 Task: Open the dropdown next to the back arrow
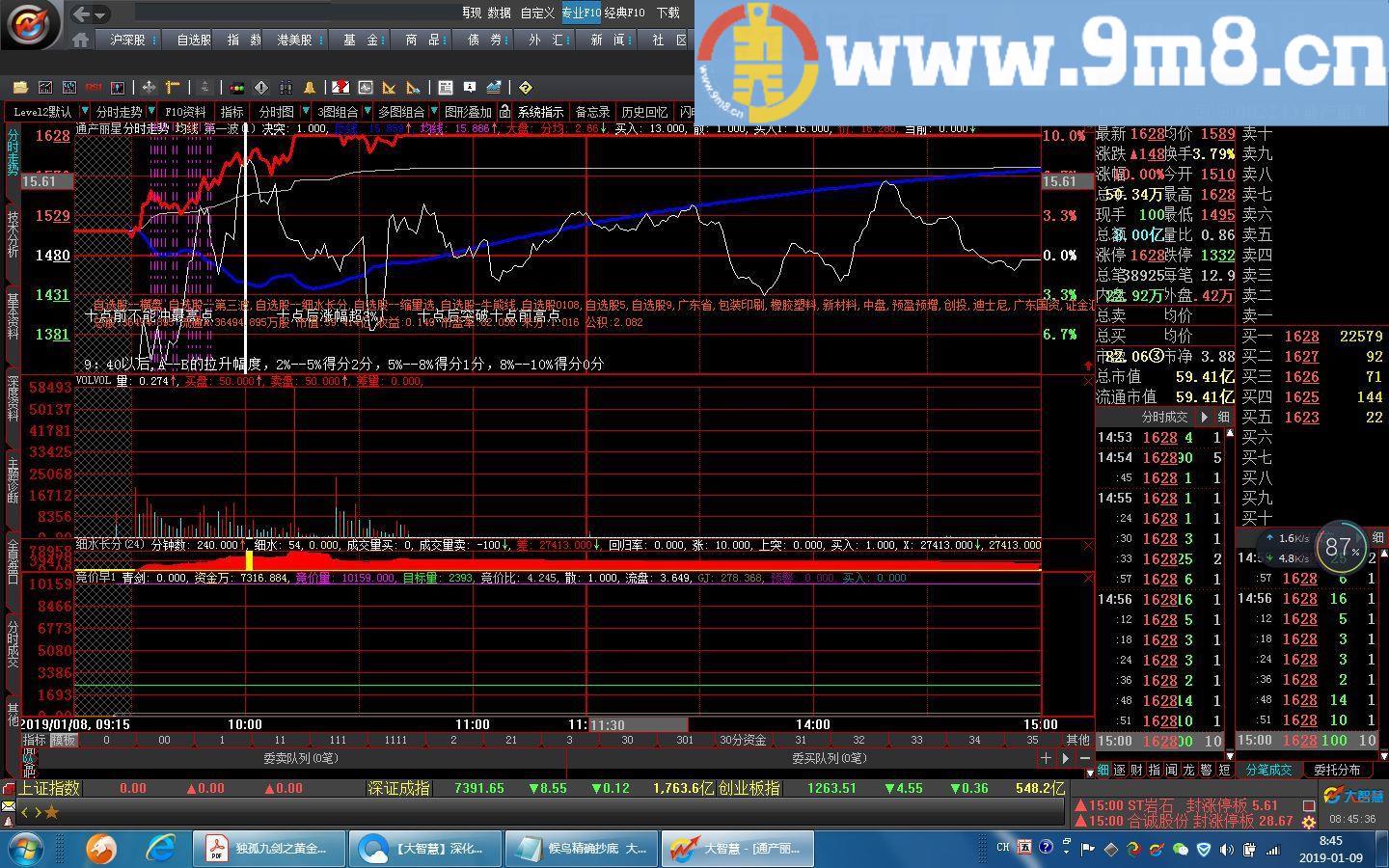coord(100,14)
